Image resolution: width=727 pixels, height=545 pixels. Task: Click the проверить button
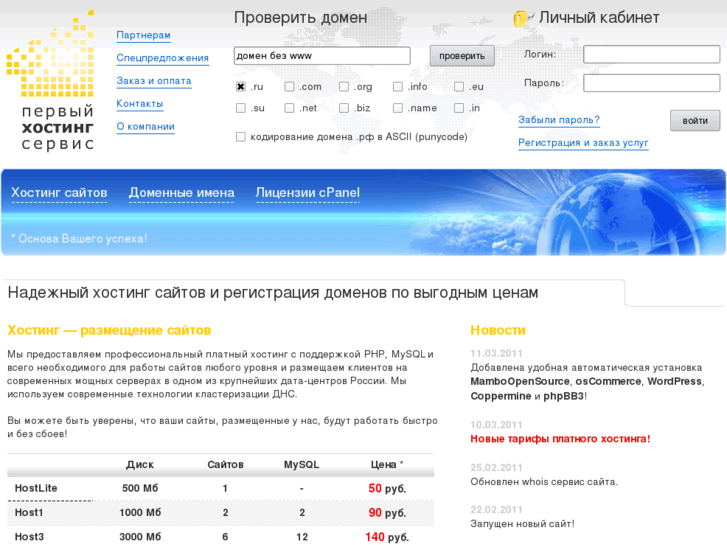point(462,56)
